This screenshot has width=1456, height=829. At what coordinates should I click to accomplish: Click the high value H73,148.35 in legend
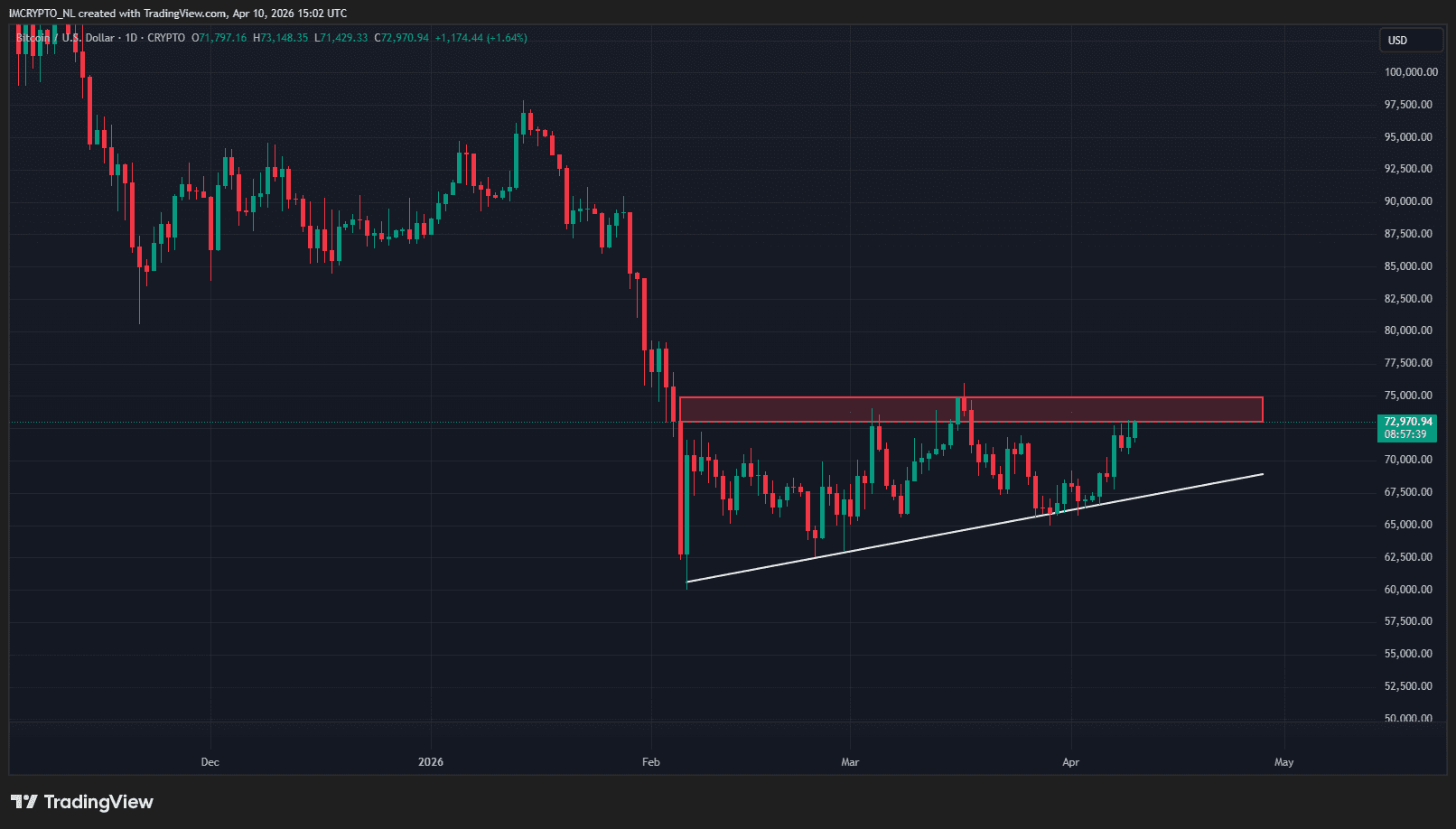pyautogui.click(x=281, y=38)
